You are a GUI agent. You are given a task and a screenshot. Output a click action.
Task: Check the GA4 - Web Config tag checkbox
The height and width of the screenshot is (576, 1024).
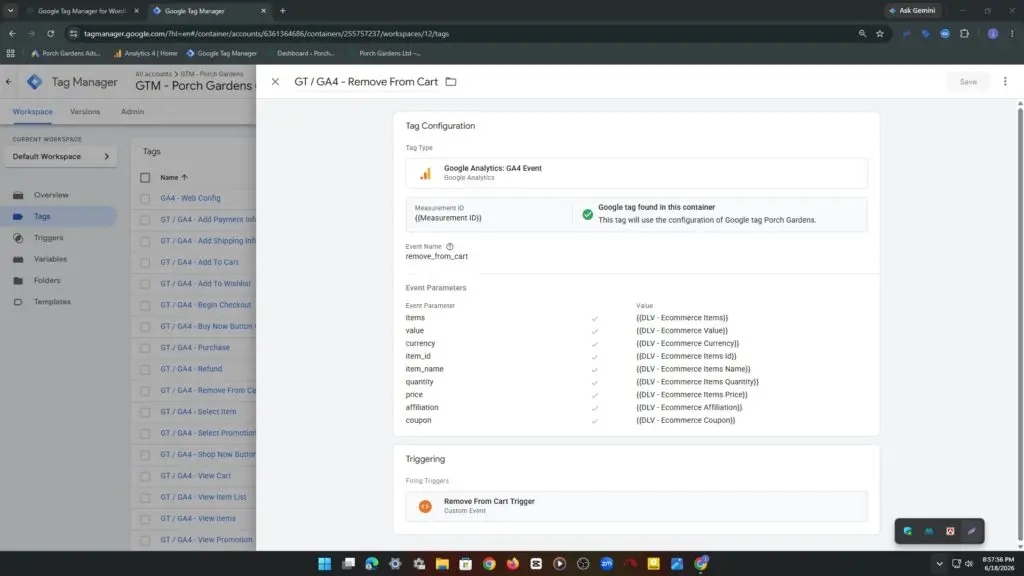coord(145,199)
